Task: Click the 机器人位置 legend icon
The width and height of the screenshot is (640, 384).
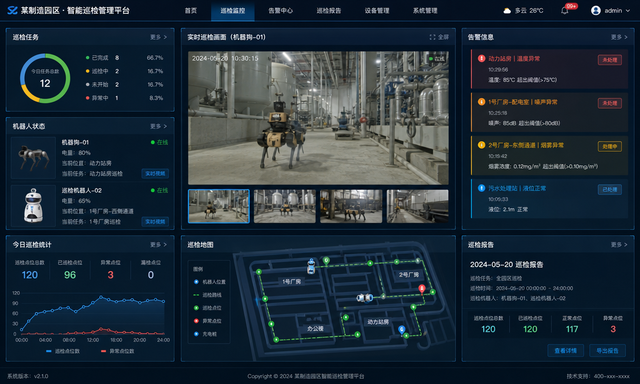Action: (x=196, y=282)
